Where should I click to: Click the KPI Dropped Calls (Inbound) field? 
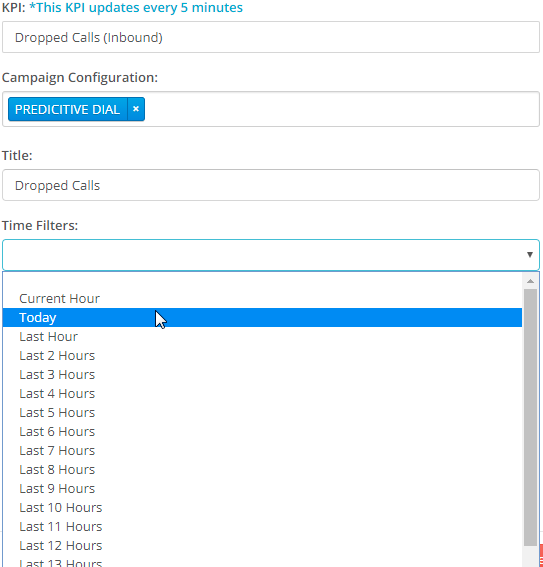click(x=271, y=37)
